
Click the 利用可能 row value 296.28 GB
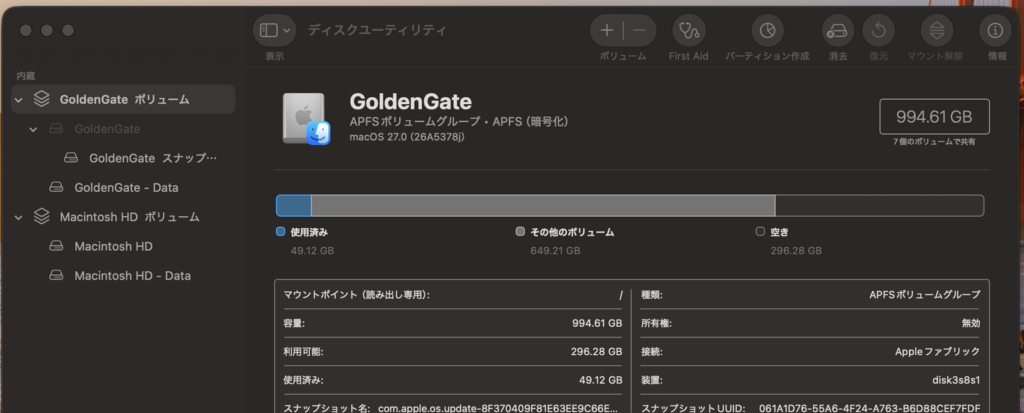pyautogui.click(x=597, y=352)
